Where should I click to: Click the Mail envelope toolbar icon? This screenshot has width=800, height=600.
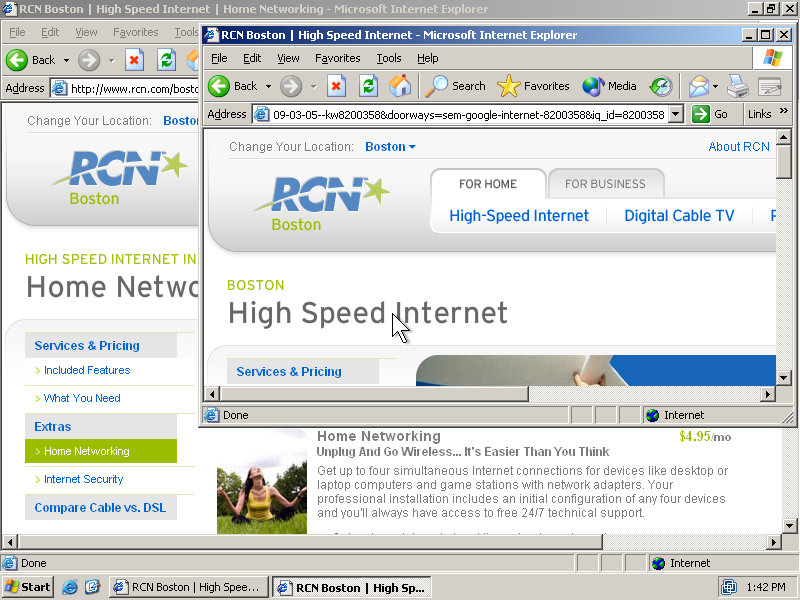coord(698,86)
